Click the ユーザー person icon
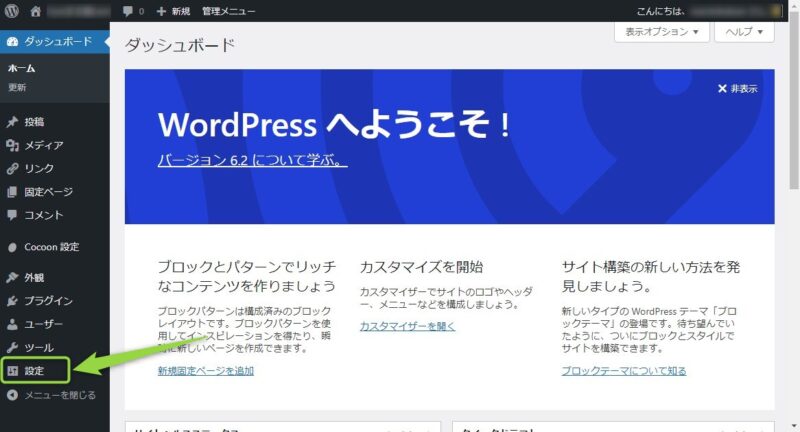Screen dimensions: 800x432 point(12,324)
